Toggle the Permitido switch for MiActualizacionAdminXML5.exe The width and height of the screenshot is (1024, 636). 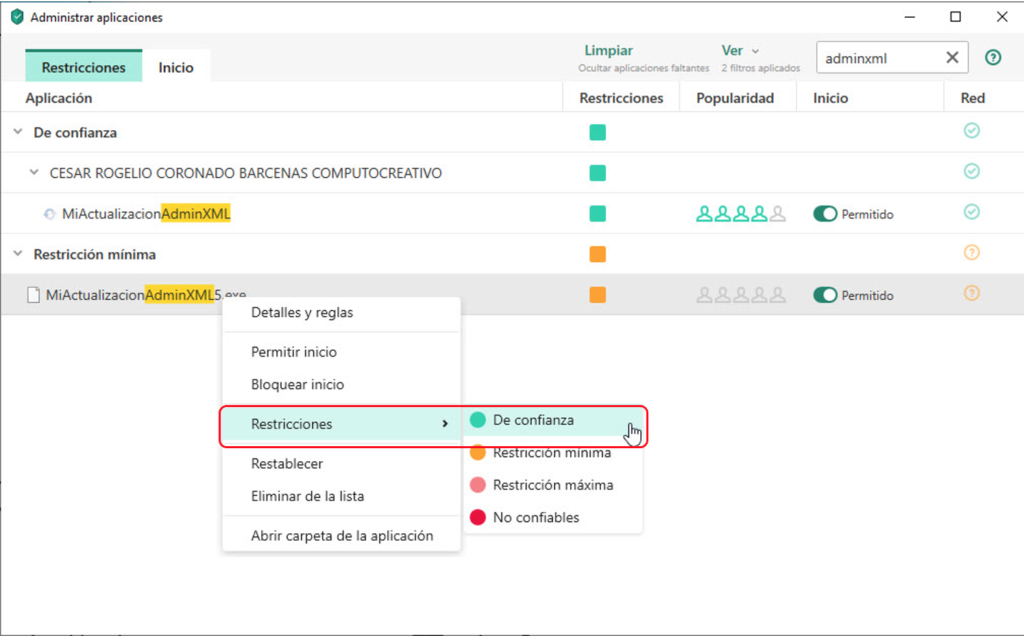825,295
